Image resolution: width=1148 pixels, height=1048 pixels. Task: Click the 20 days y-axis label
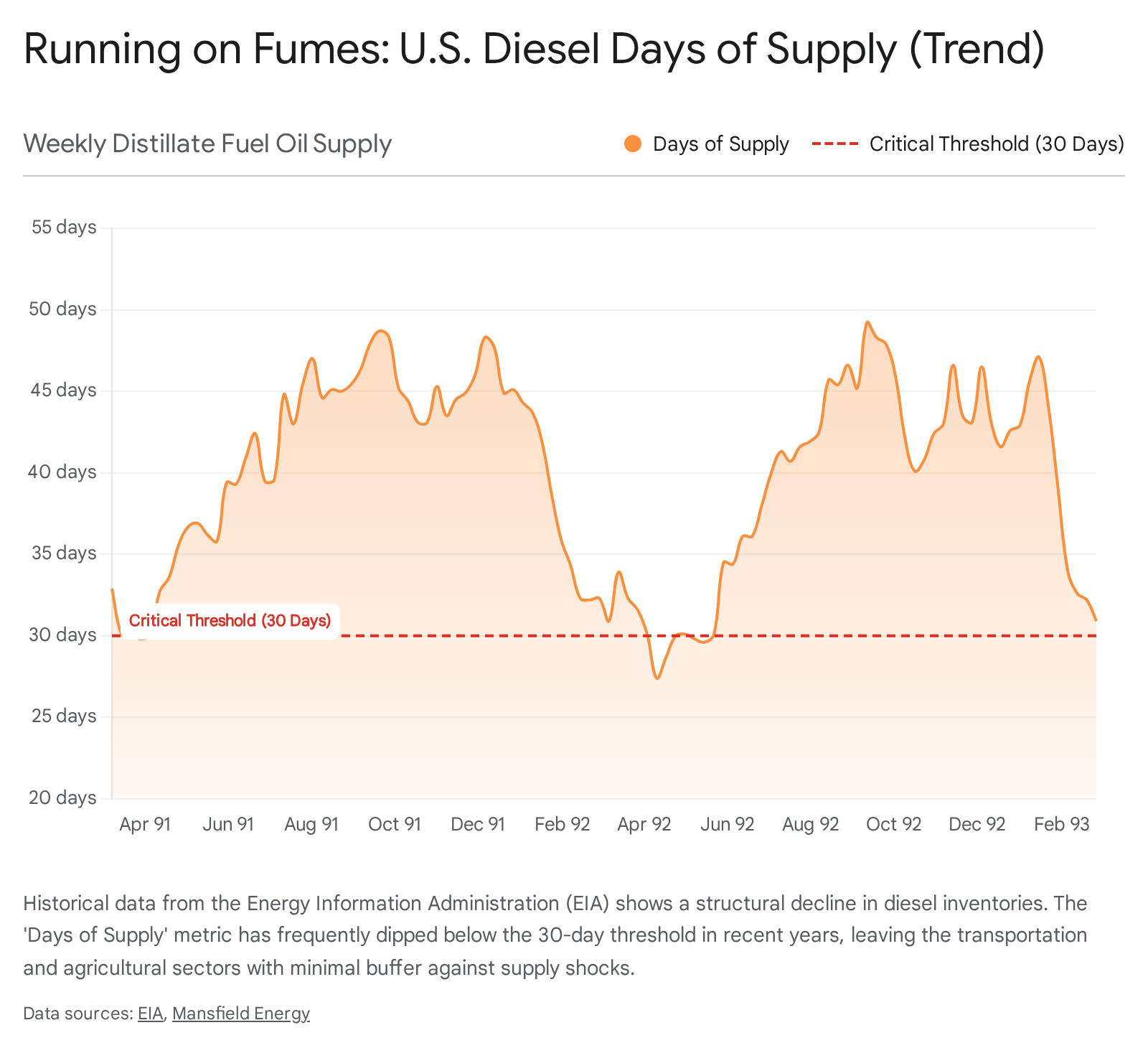point(63,798)
